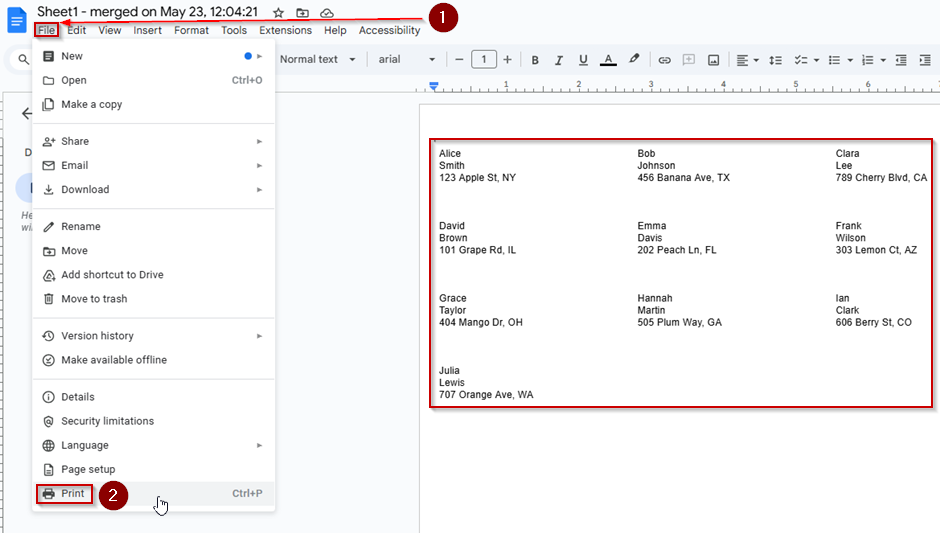Select Rename in the File menu
Screen dimensions: 940x533
click(x=153, y=226)
